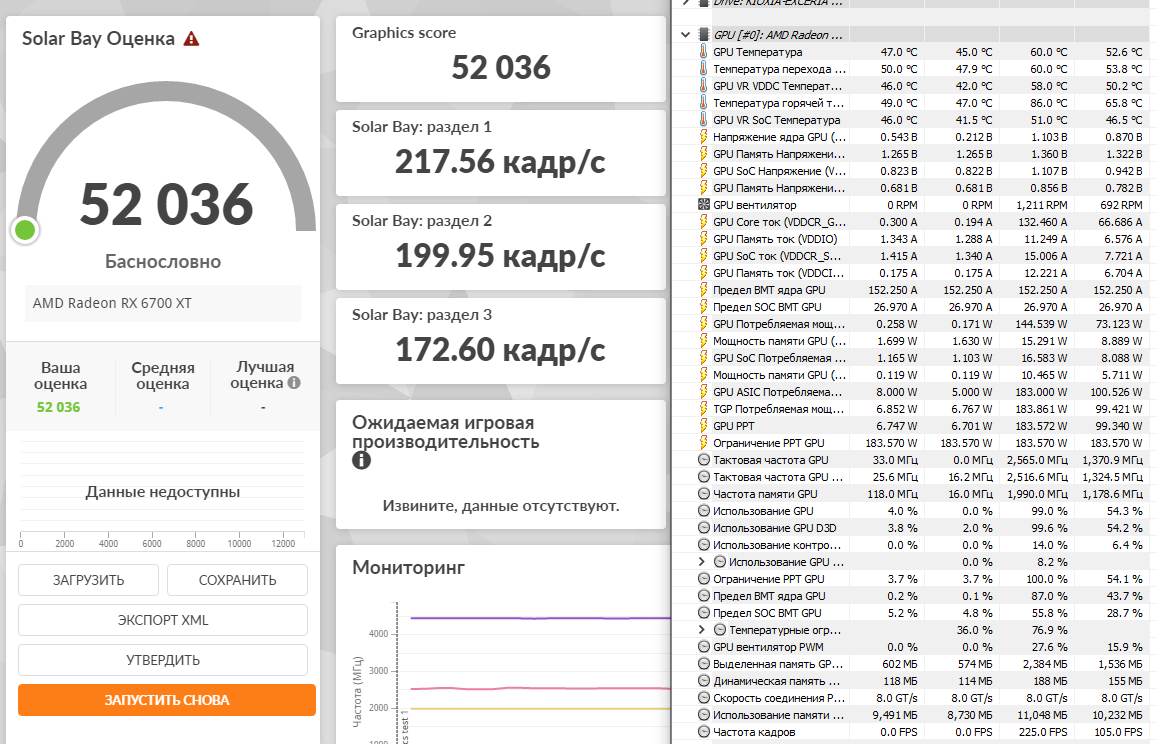Screen dimensions: 1157x744
Task: Click the 1,211 RPM fan maximum value
Action: click(x=1041, y=204)
